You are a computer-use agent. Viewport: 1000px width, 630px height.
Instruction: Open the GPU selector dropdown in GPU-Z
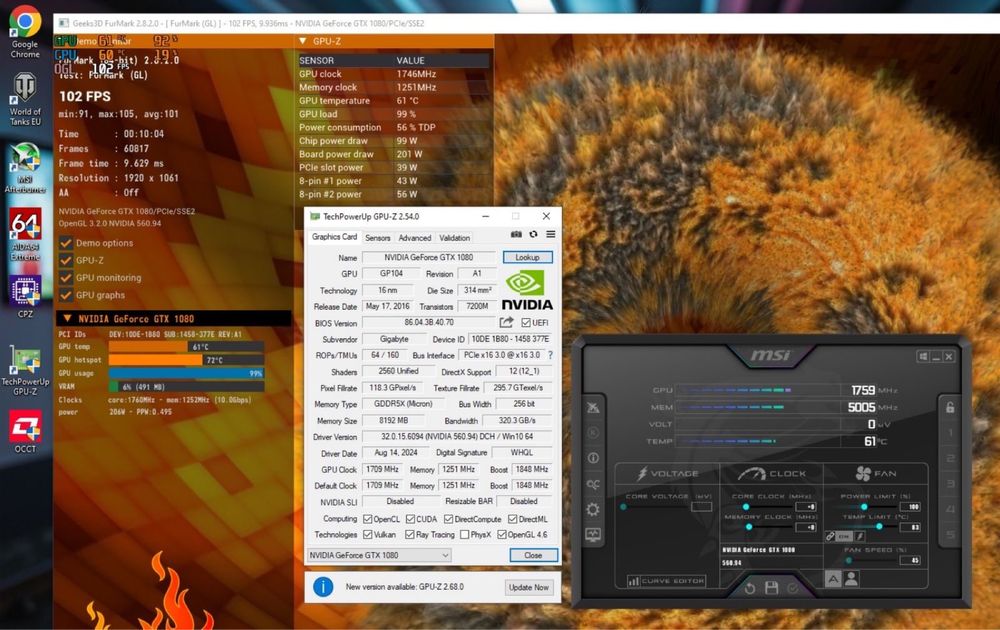379,555
